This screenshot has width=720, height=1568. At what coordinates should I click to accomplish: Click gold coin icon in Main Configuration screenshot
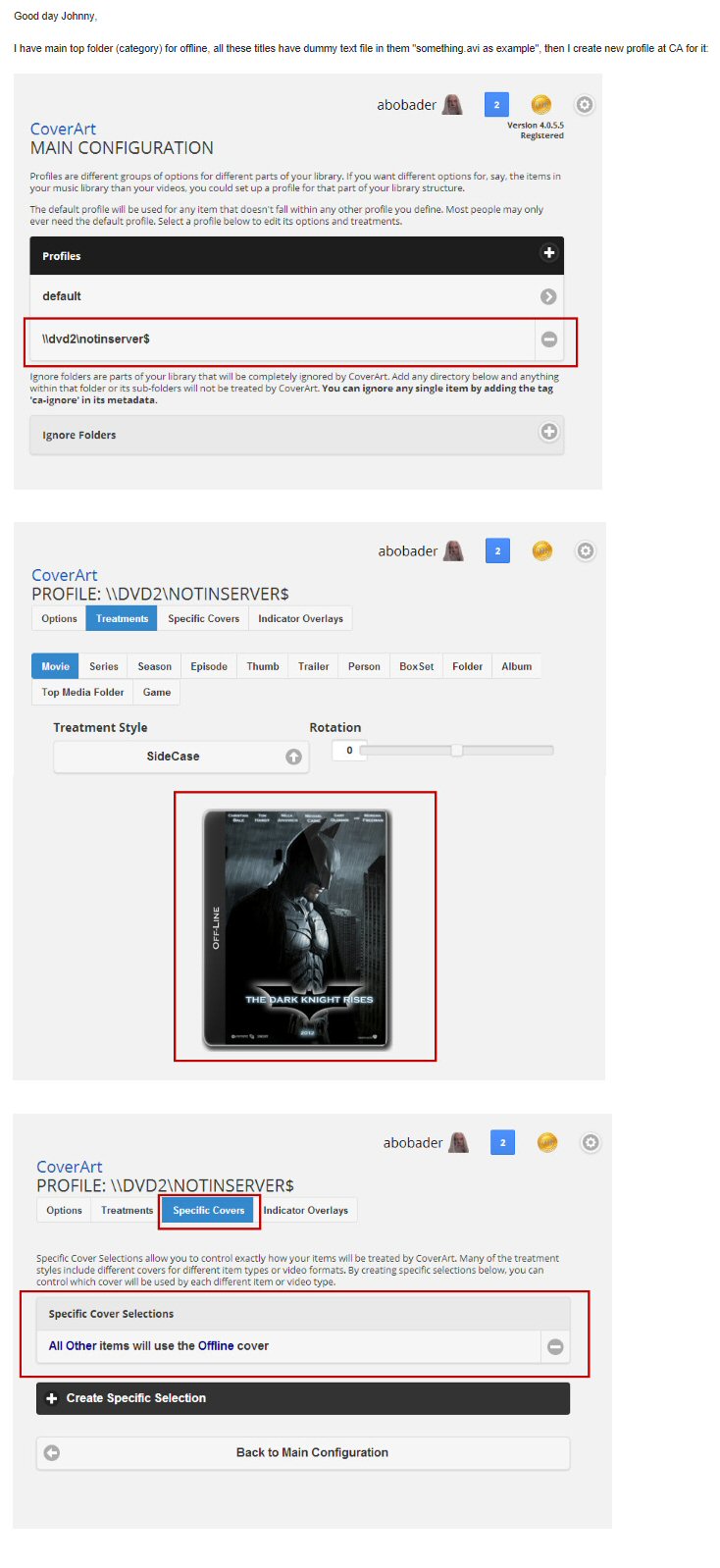click(x=541, y=105)
